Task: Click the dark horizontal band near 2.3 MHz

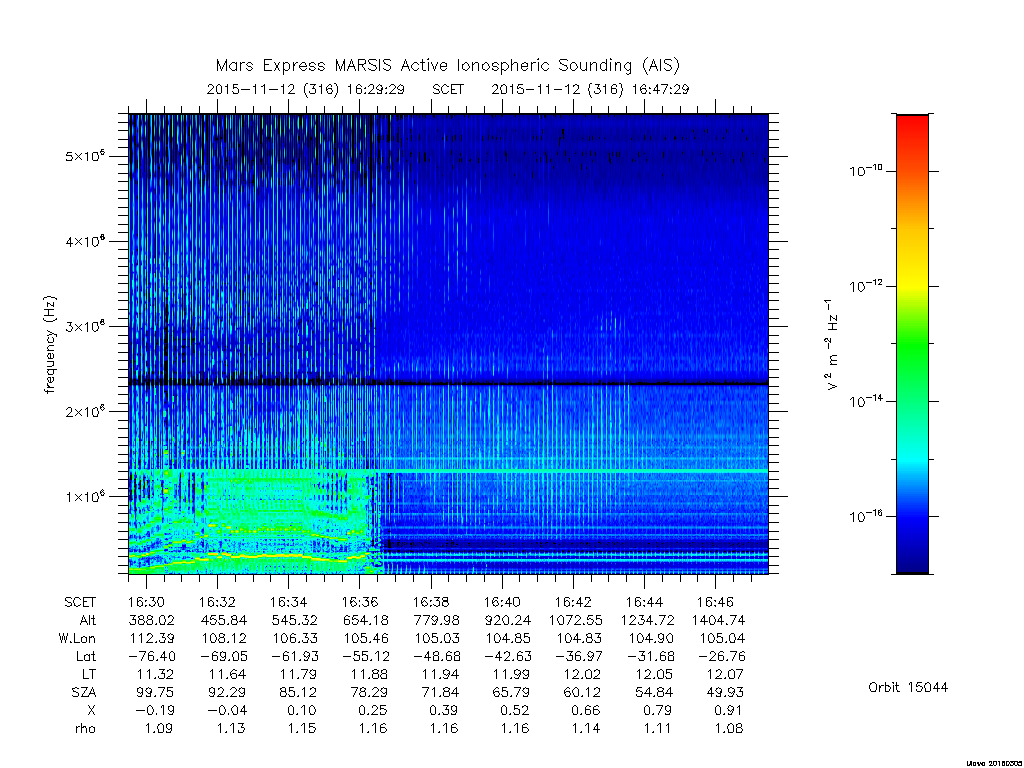Action: coord(448,383)
